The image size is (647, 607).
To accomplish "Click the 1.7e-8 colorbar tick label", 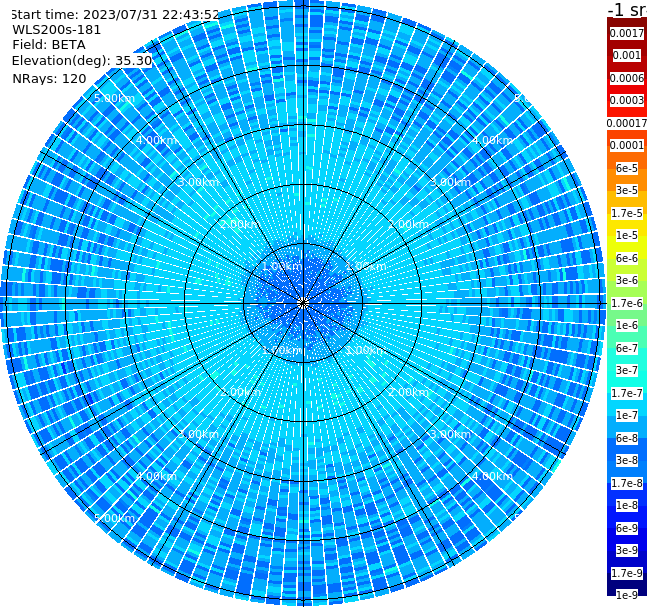I will (627, 483).
